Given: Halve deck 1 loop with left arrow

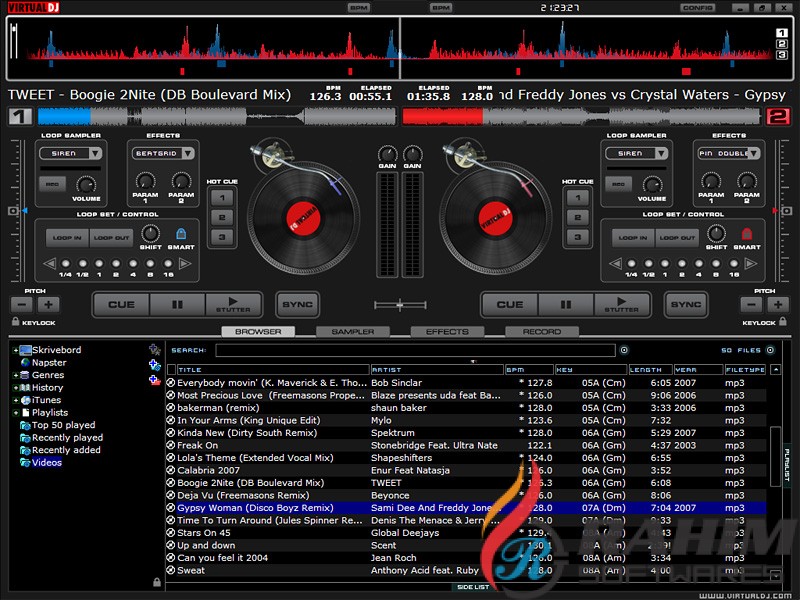Looking at the screenshot, I should point(49,264).
